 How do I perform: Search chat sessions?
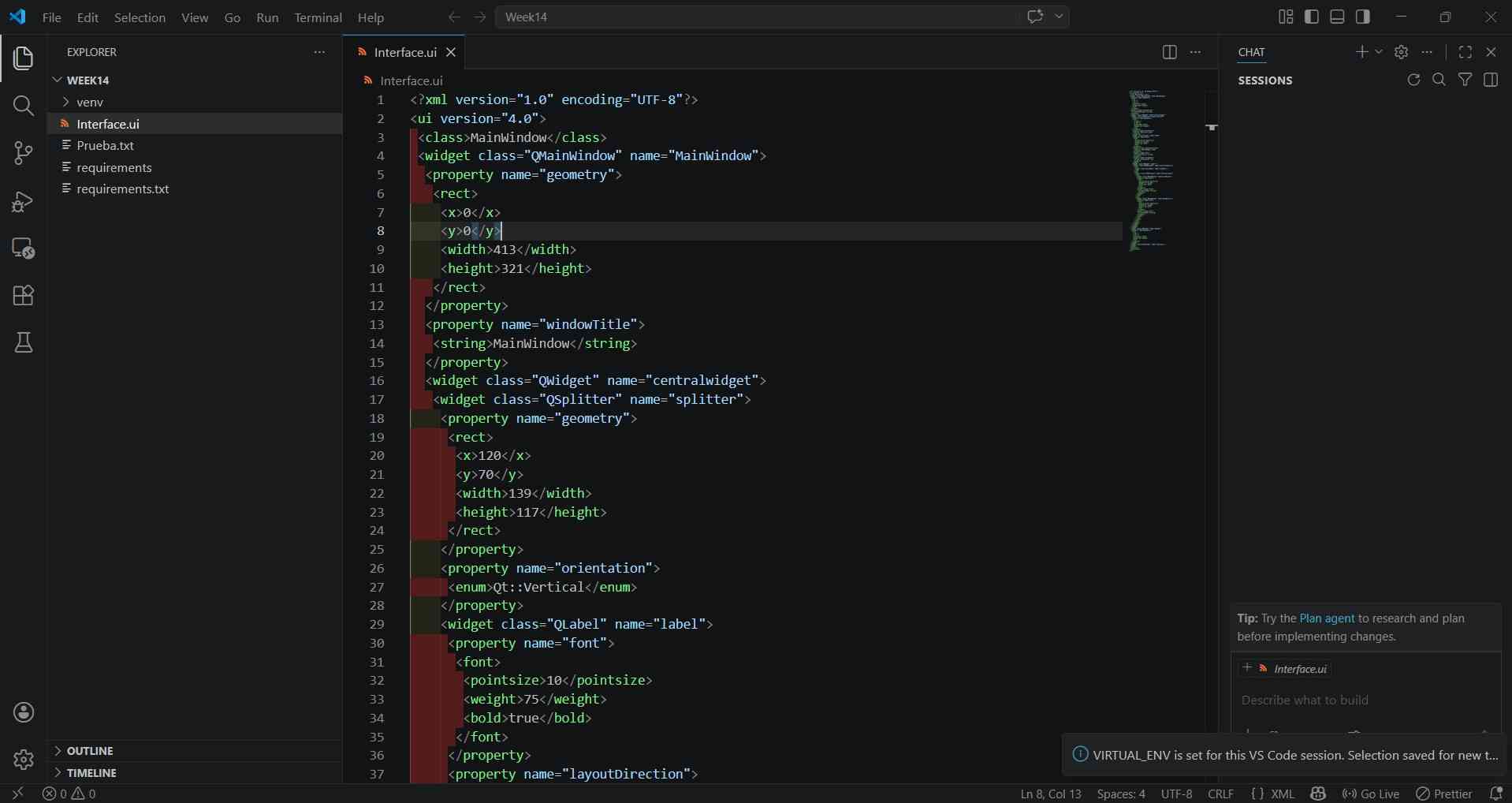(x=1439, y=80)
